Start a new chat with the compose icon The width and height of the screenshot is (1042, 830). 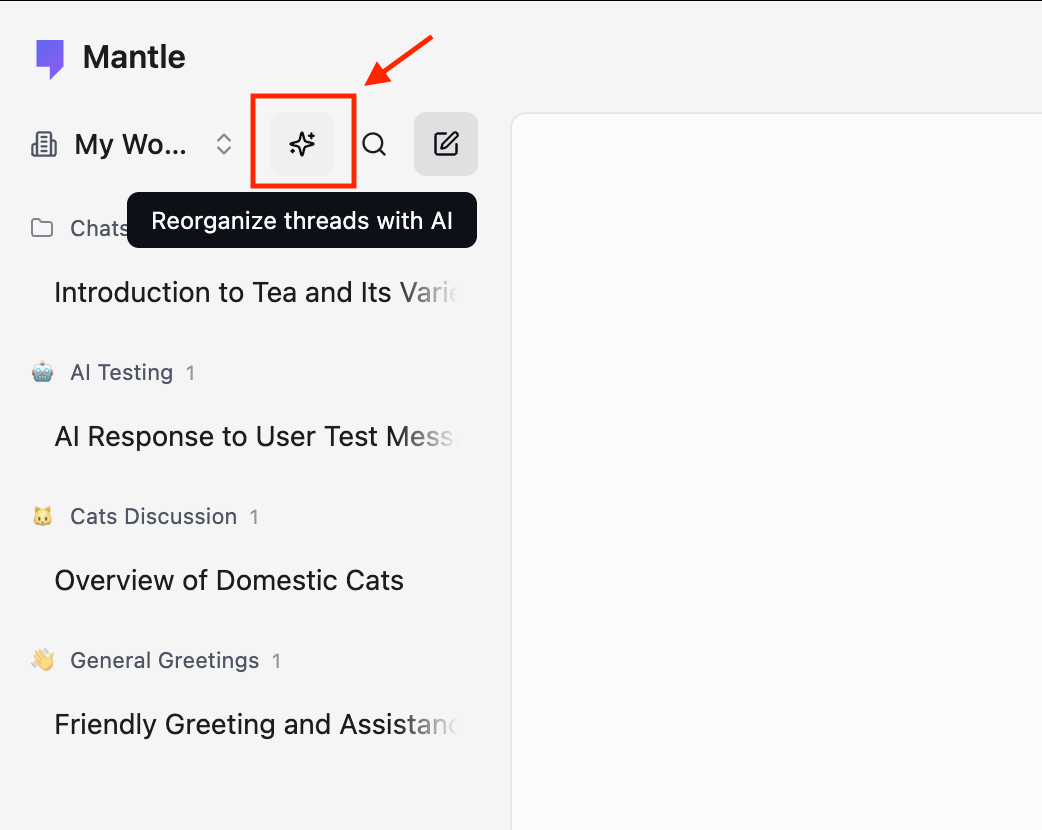[446, 144]
